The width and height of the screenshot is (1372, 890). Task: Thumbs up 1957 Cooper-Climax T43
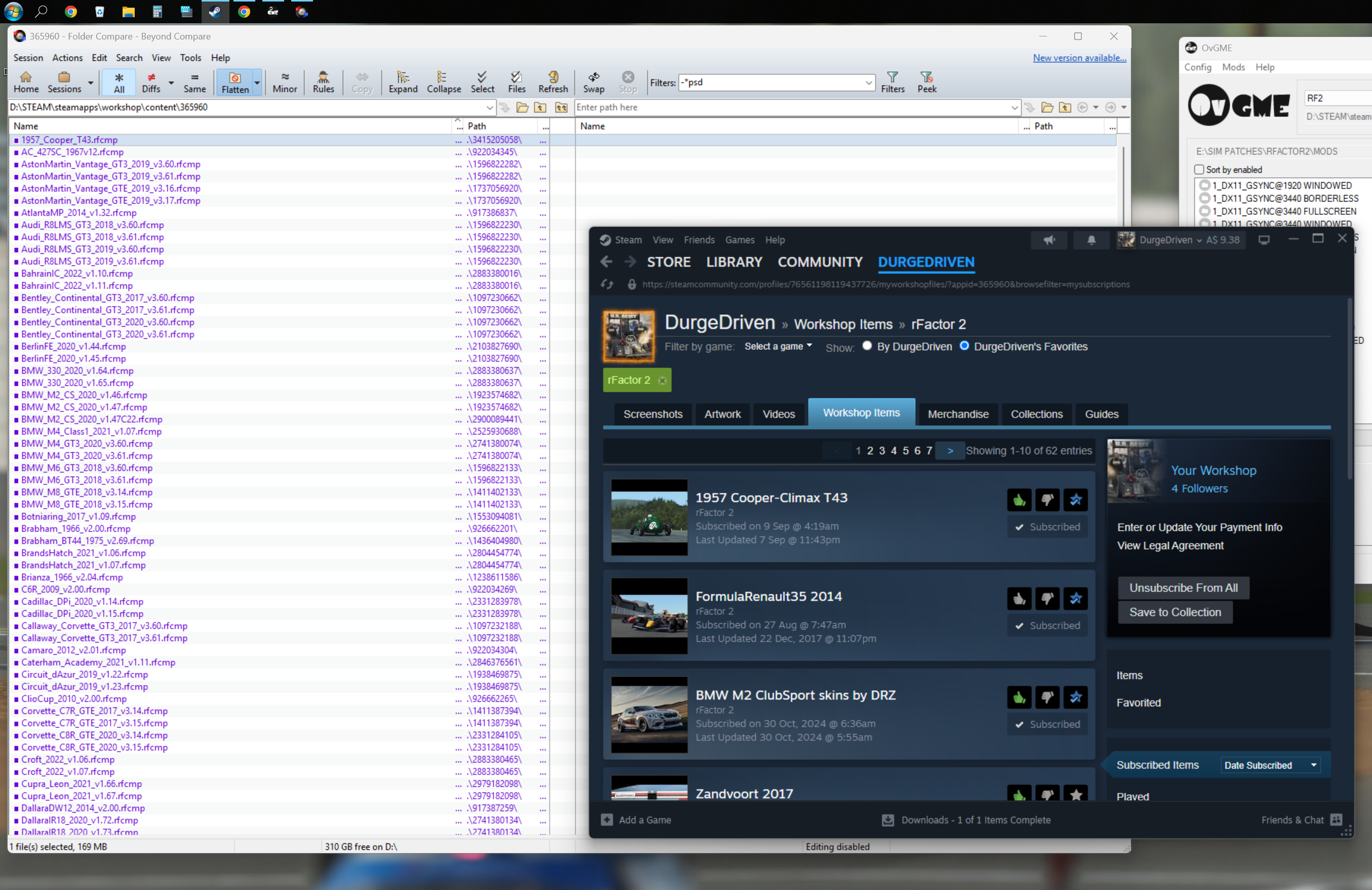1018,500
